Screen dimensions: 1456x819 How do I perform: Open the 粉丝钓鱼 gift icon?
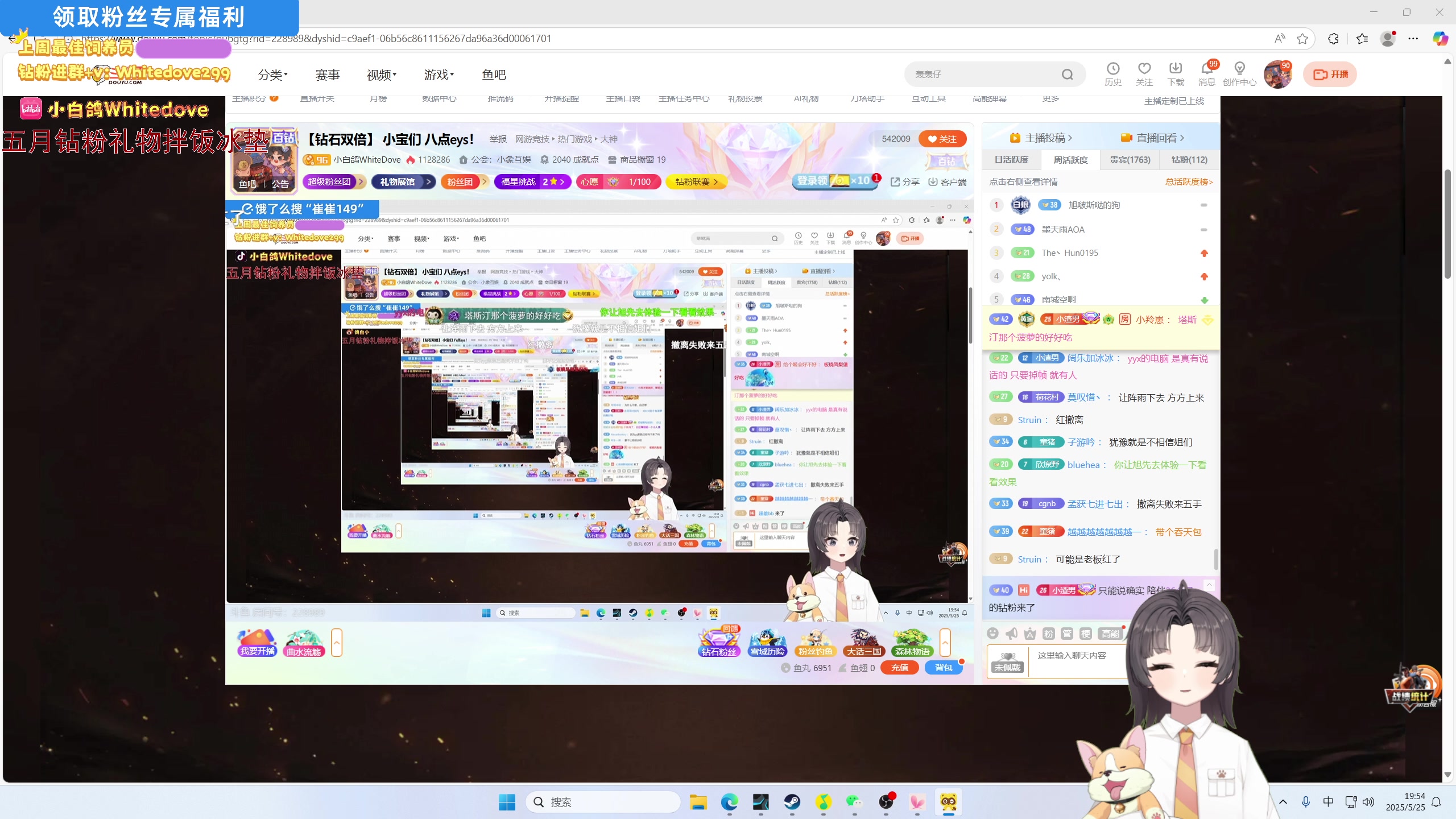pyautogui.click(x=815, y=642)
